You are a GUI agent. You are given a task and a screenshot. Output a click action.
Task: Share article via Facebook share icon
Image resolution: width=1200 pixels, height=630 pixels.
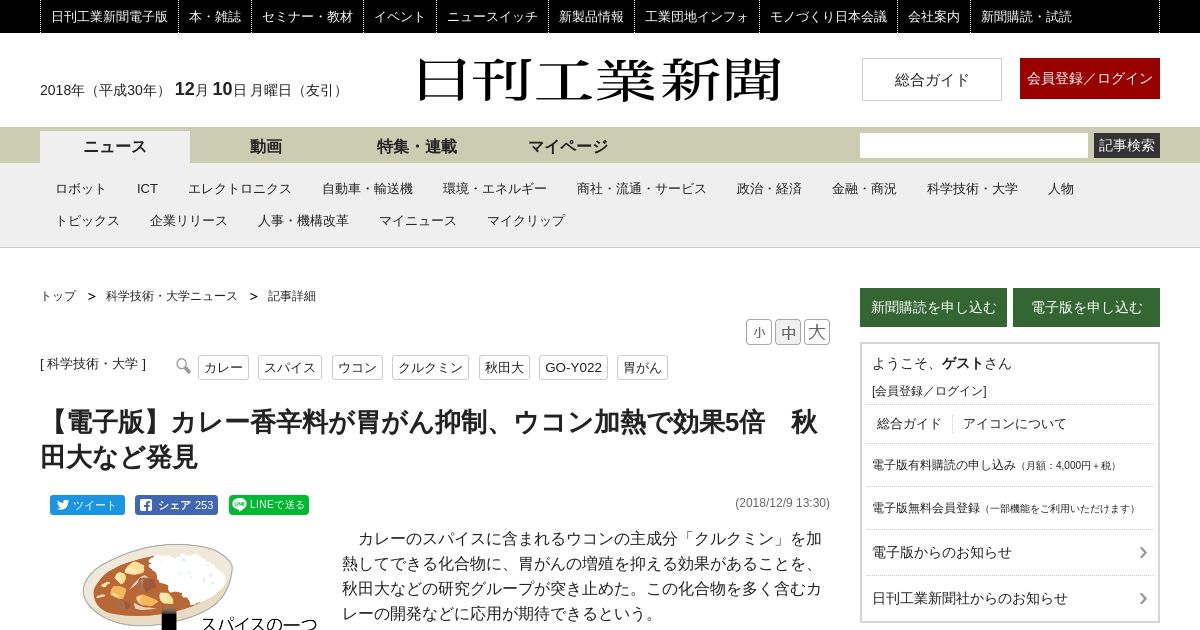176,505
